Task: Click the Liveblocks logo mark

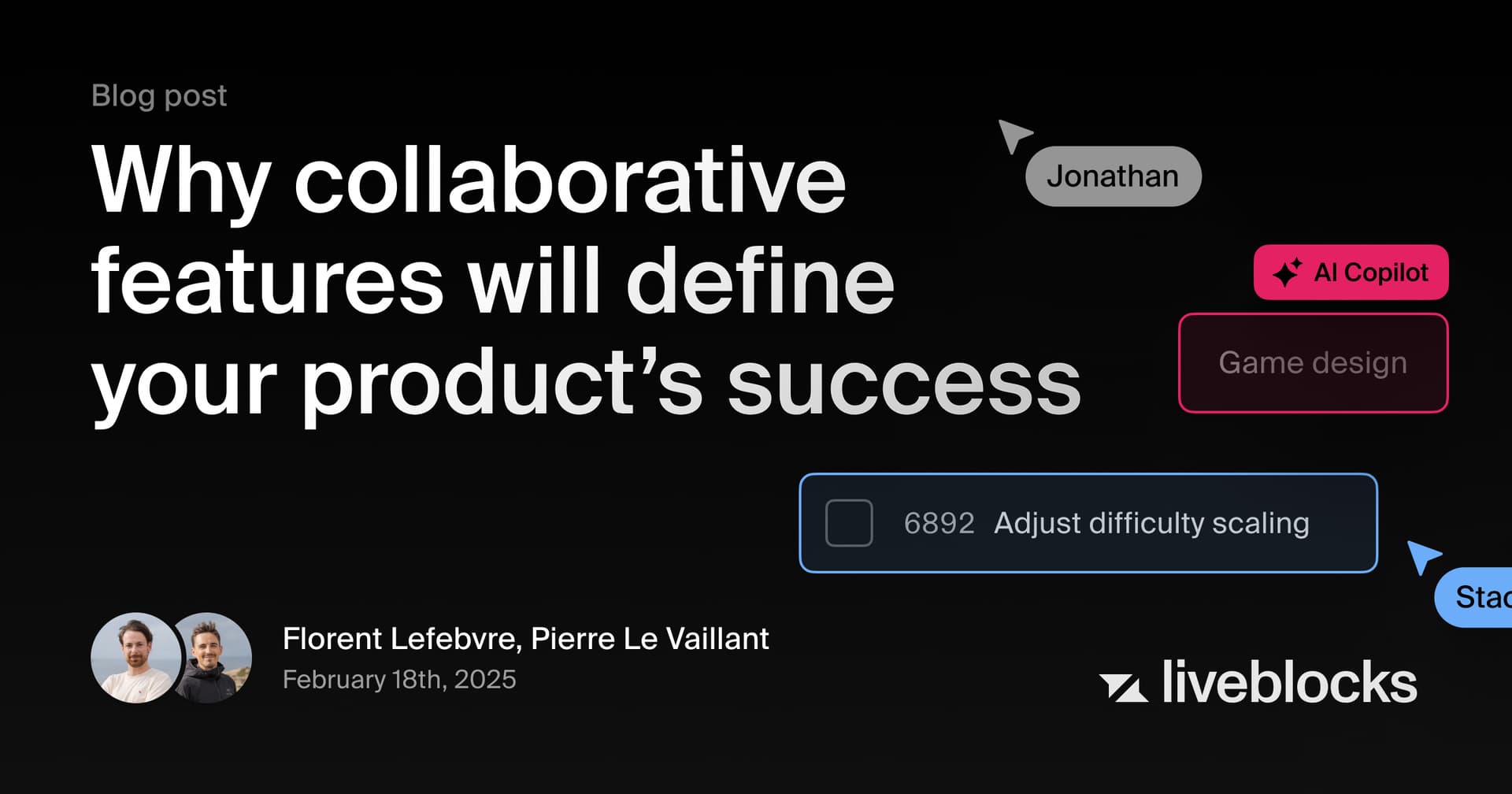Action: tap(1123, 686)
